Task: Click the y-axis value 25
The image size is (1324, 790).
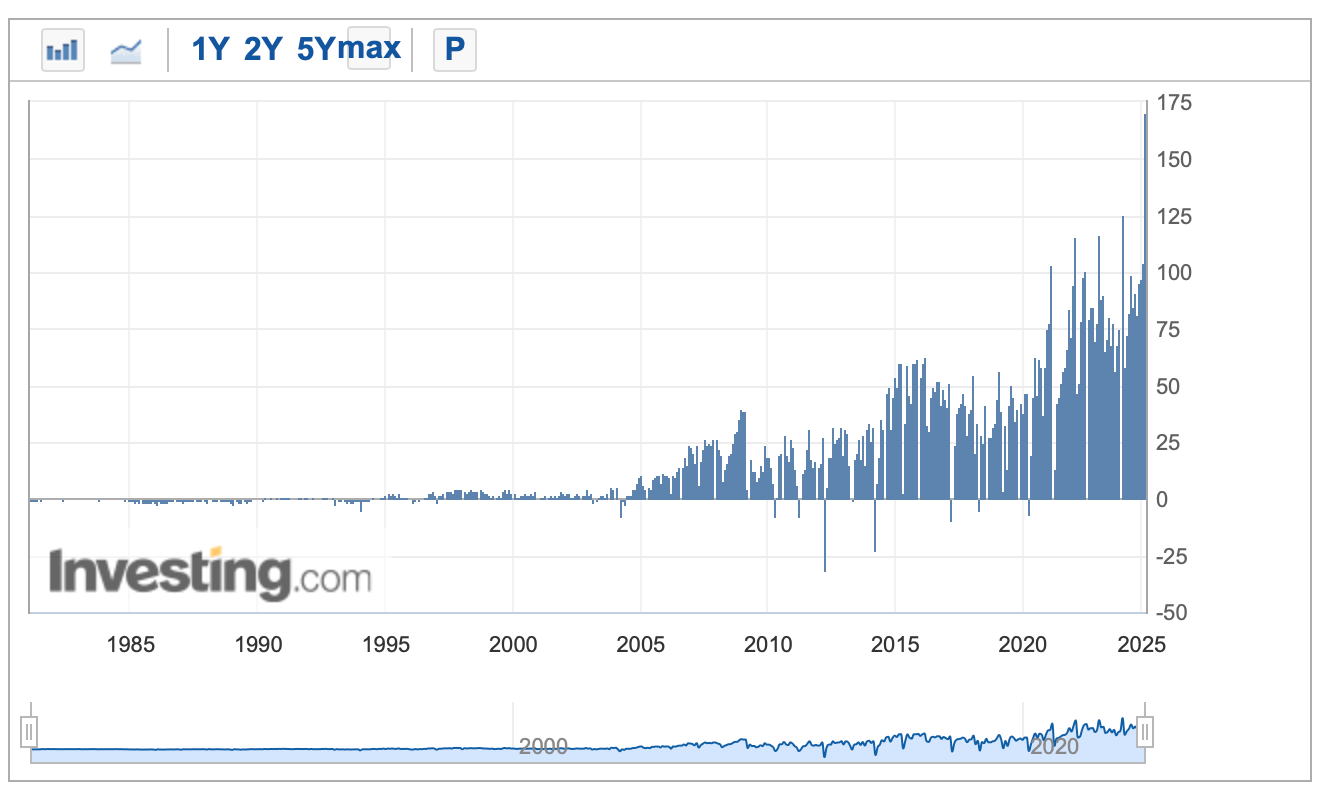Action: [x=1168, y=442]
